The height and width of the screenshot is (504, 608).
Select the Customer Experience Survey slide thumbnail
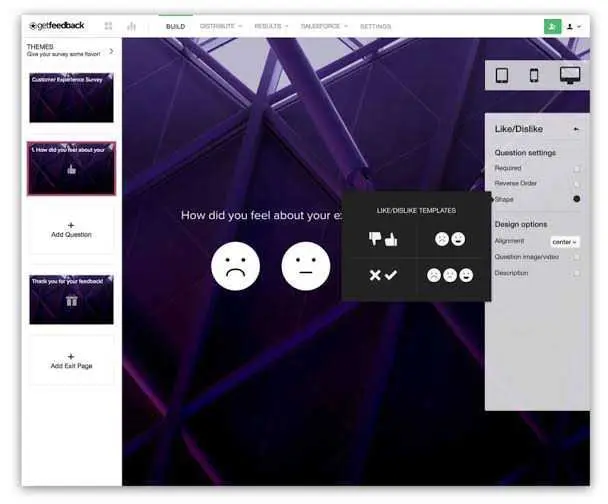[71, 97]
